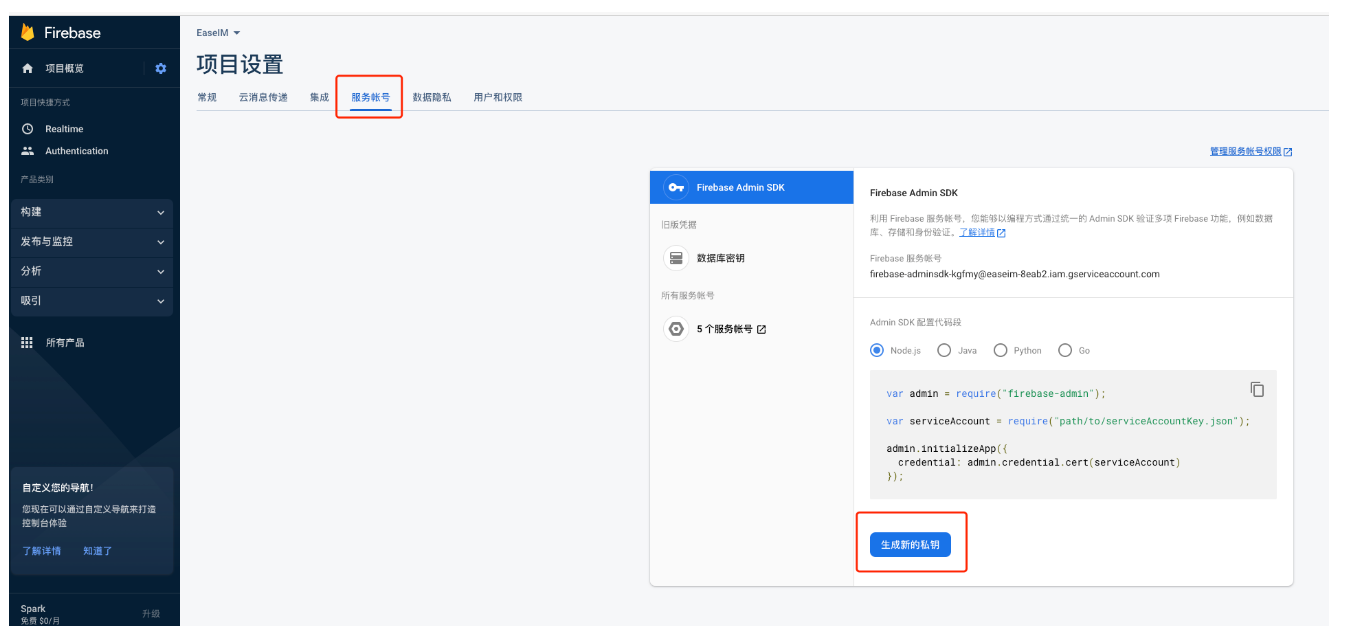
Task: Expand the 发布与监控 sidebar section
Action: tap(91, 242)
